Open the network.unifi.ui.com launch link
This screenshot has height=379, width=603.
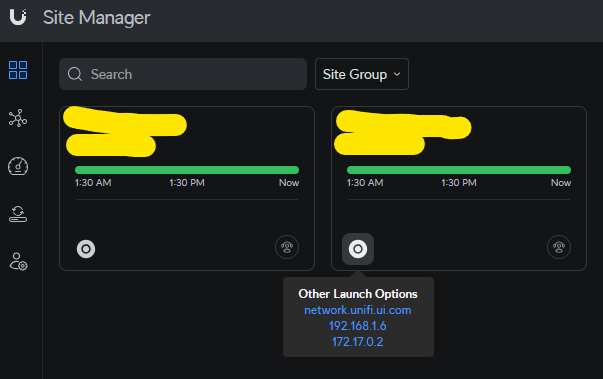point(358,310)
